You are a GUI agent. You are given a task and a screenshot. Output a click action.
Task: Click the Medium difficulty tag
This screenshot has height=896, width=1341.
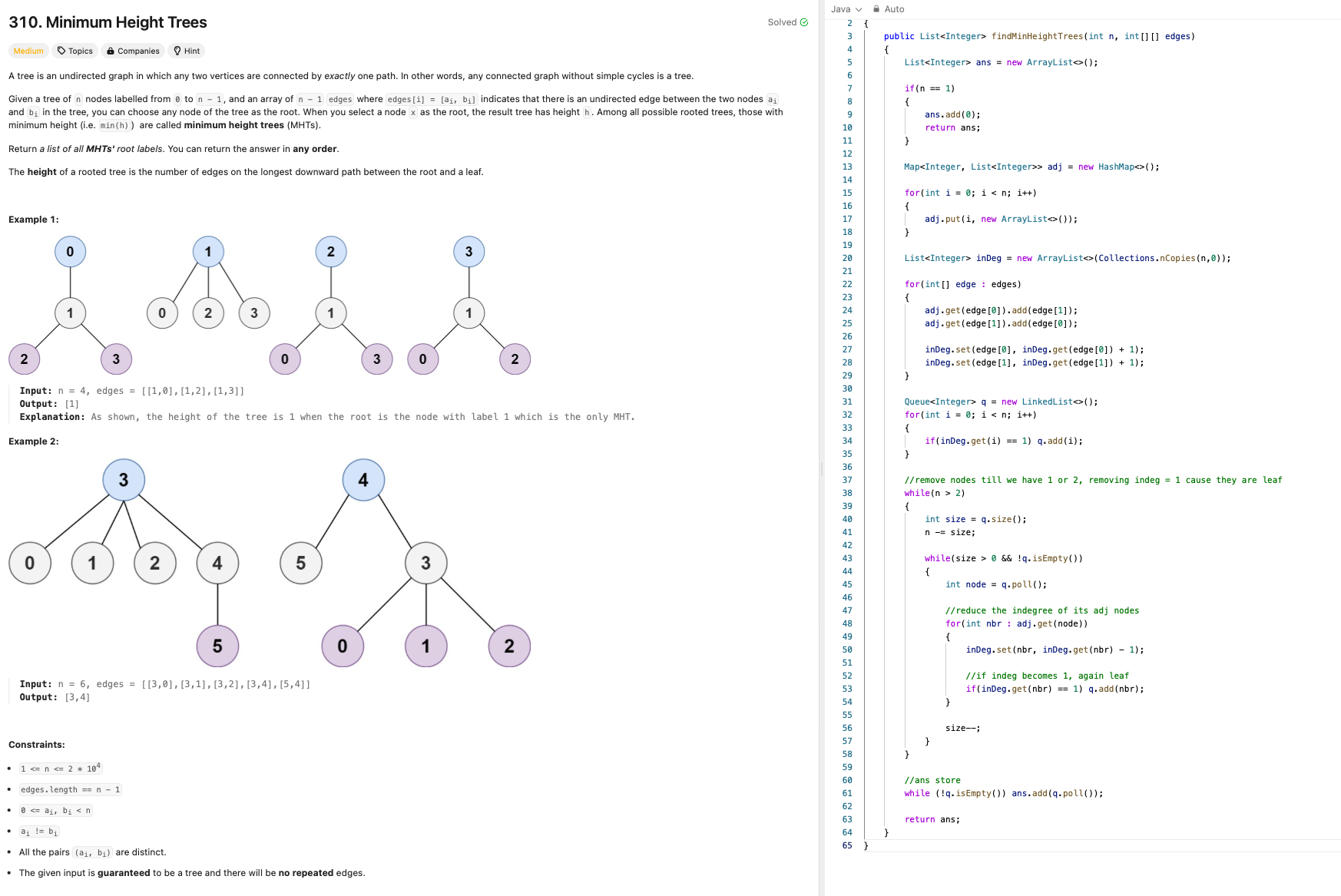coord(28,51)
